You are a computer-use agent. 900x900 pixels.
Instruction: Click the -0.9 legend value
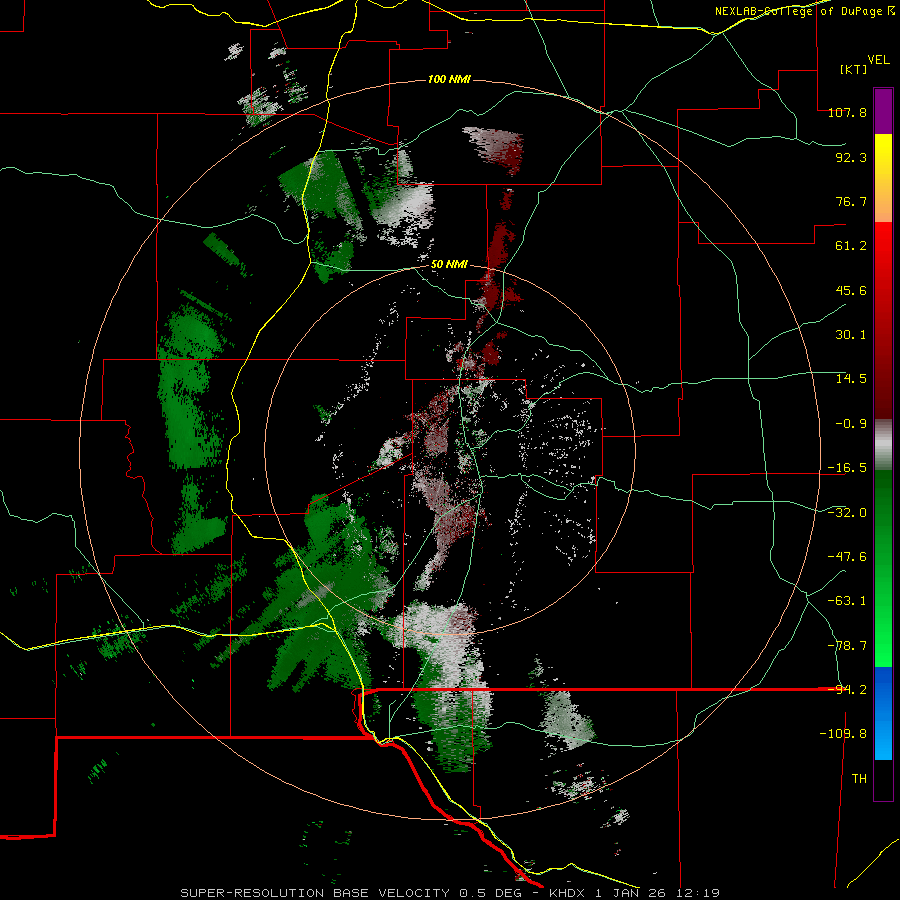pyautogui.click(x=851, y=424)
